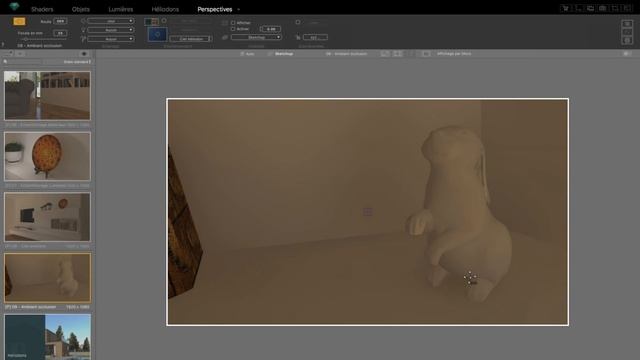Click the split-view layout icon in the view bar
Image resolution: width=640 pixels, height=360 pixels.
pos(398,53)
